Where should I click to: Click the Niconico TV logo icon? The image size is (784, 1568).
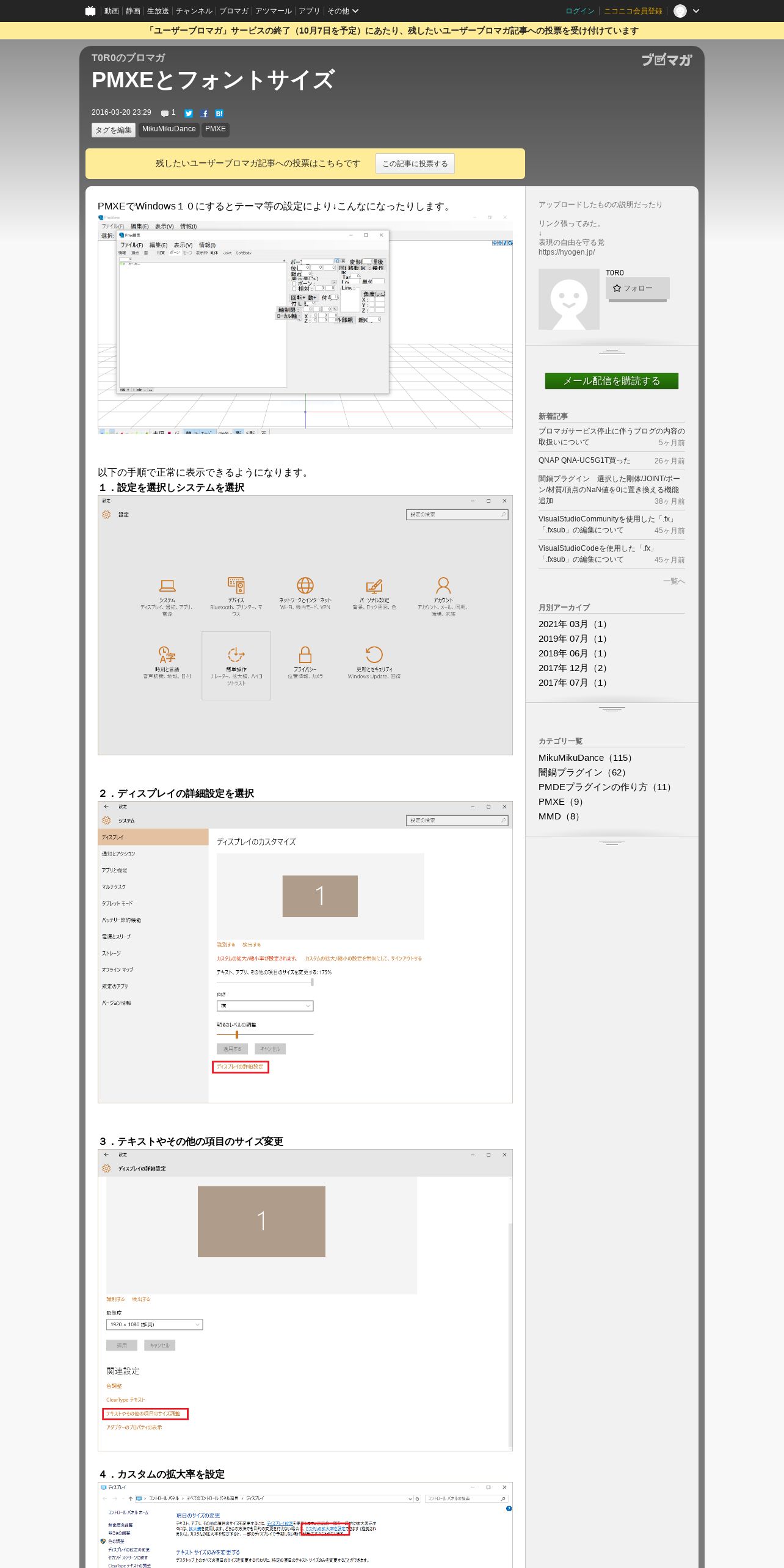(90, 11)
